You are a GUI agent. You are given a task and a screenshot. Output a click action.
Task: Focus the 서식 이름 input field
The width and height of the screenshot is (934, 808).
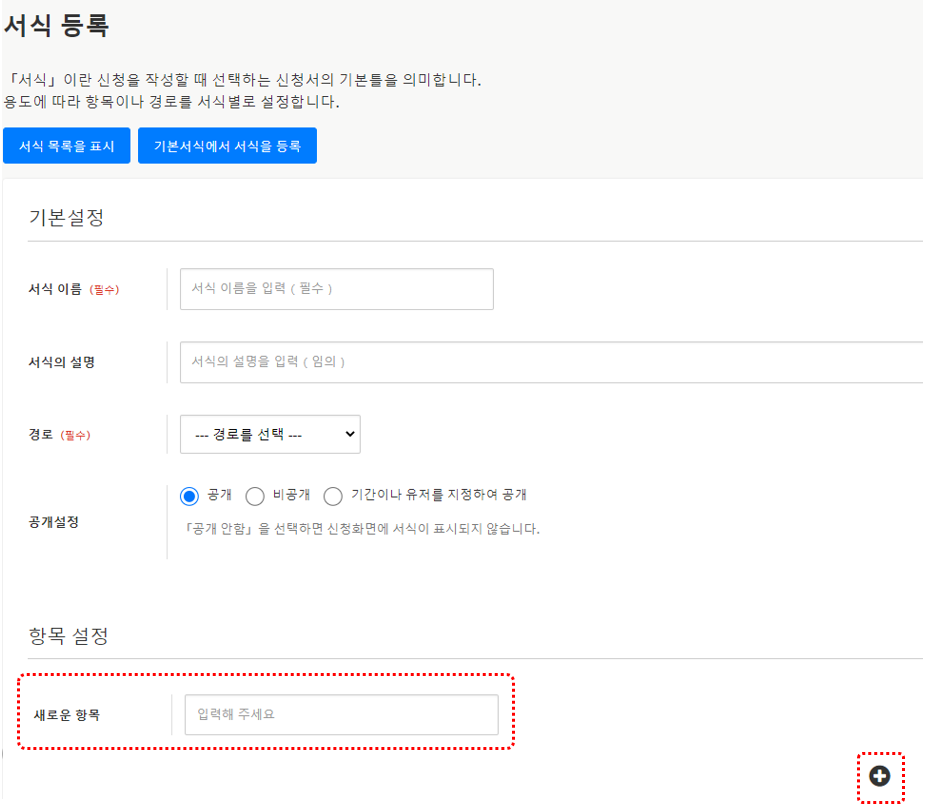pyautogui.click(x=336, y=289)
